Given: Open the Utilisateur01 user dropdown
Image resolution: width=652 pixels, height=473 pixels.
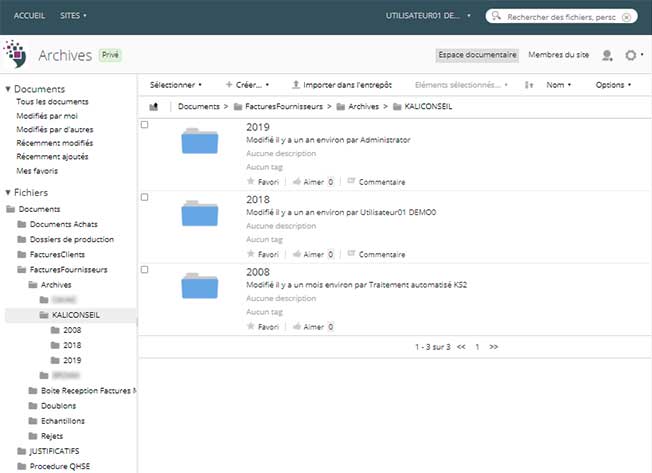Looking at the screenshot, I should click(427, 16).
